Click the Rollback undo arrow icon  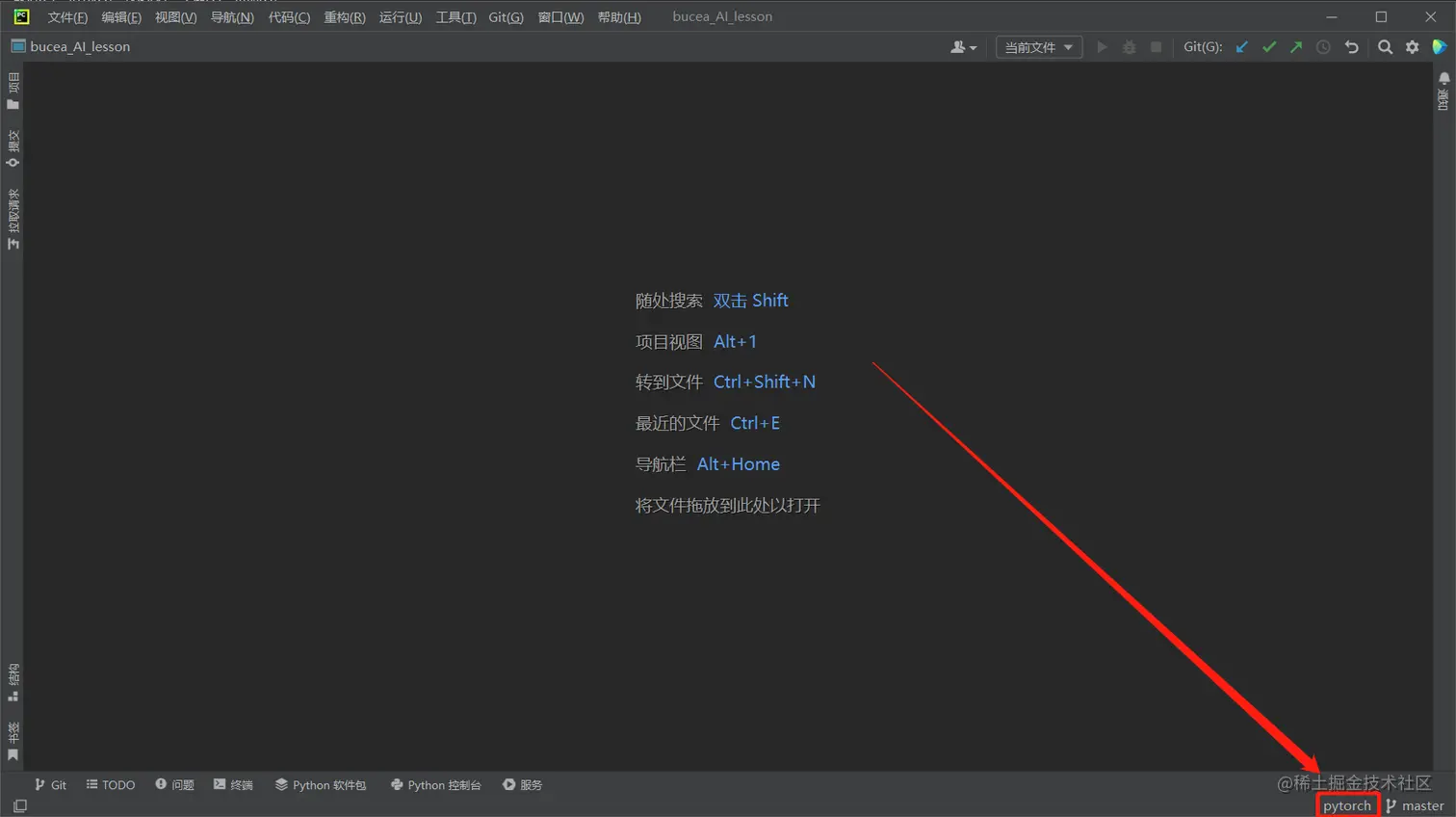[1351, 47]
